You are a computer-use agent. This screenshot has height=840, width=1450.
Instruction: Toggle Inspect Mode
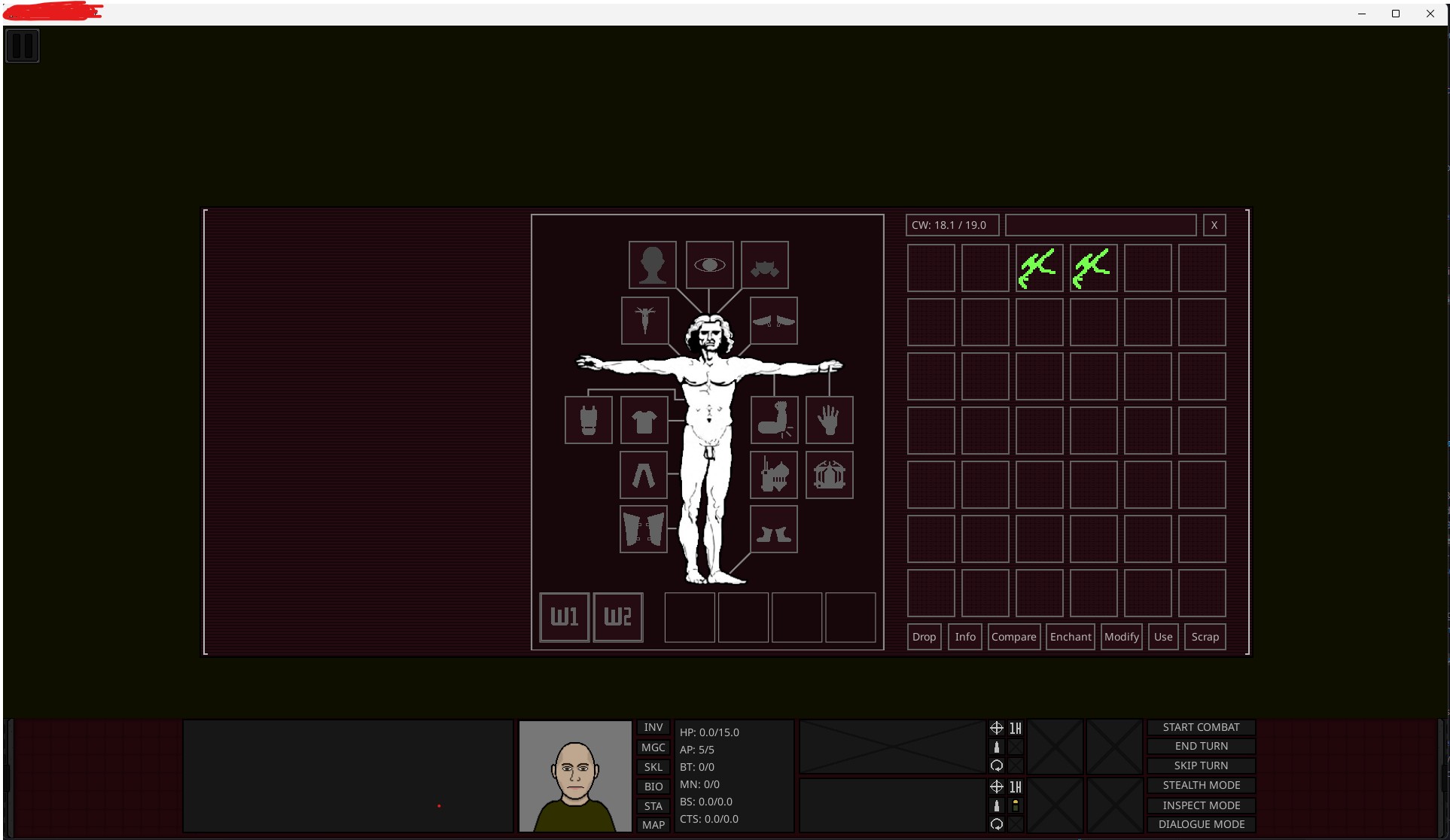[1201, 805]
